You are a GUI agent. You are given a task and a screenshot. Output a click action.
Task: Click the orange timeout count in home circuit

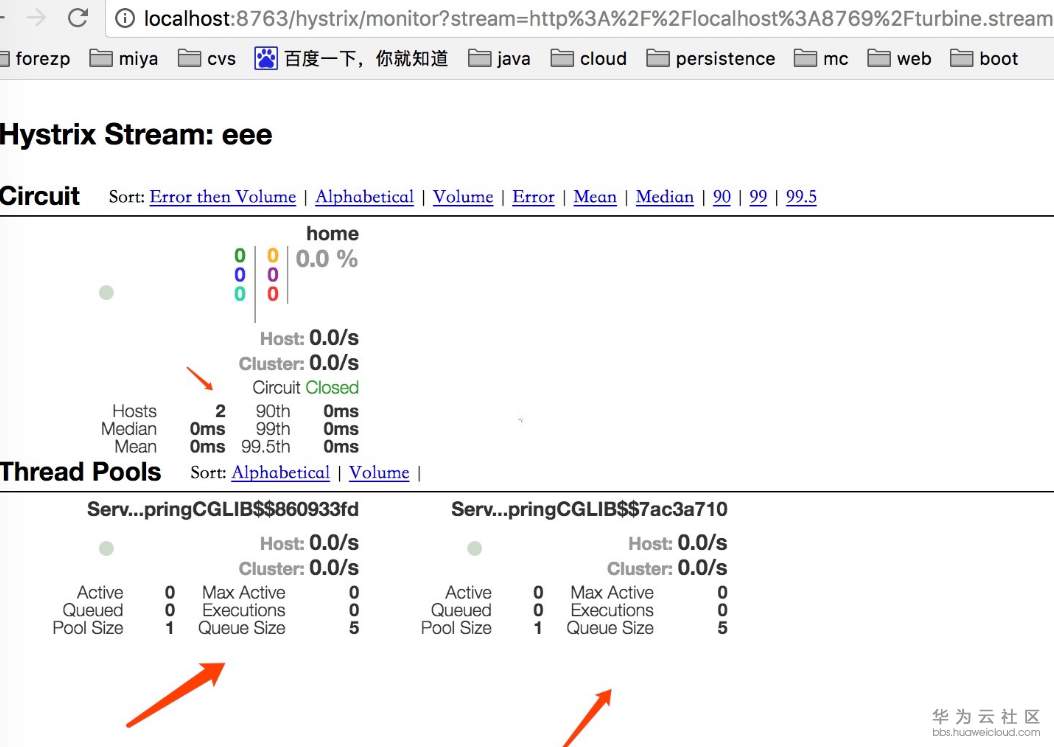click(272, 255)
